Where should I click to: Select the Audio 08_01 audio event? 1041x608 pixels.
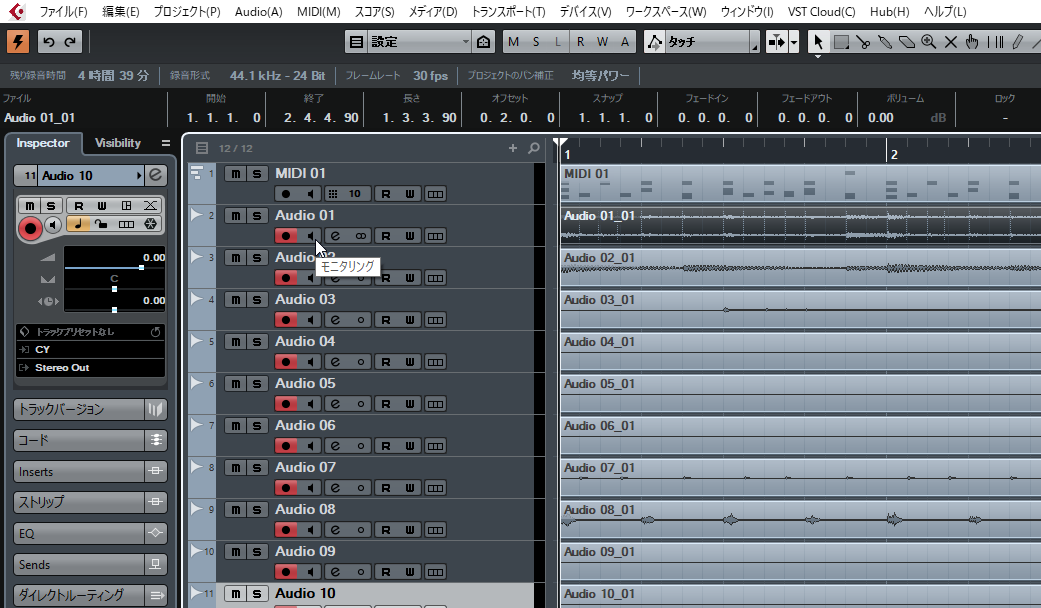(801, 520)
